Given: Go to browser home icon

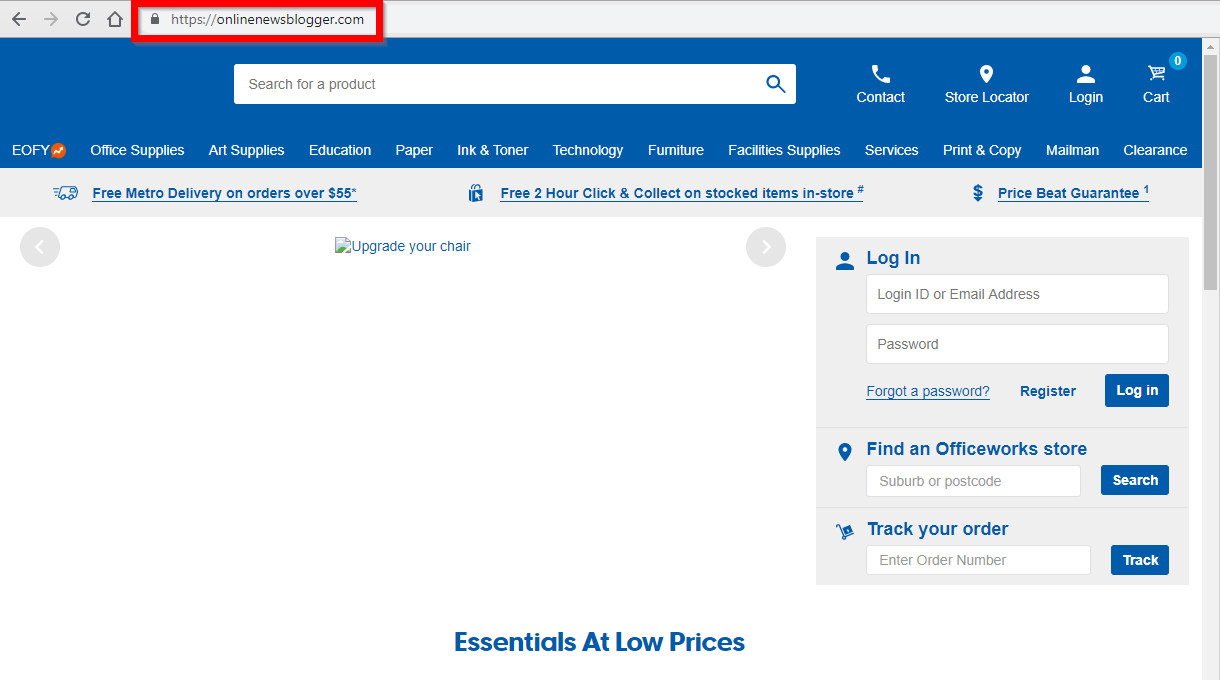Looking at the screenshot, I should [x=115, y=19].
